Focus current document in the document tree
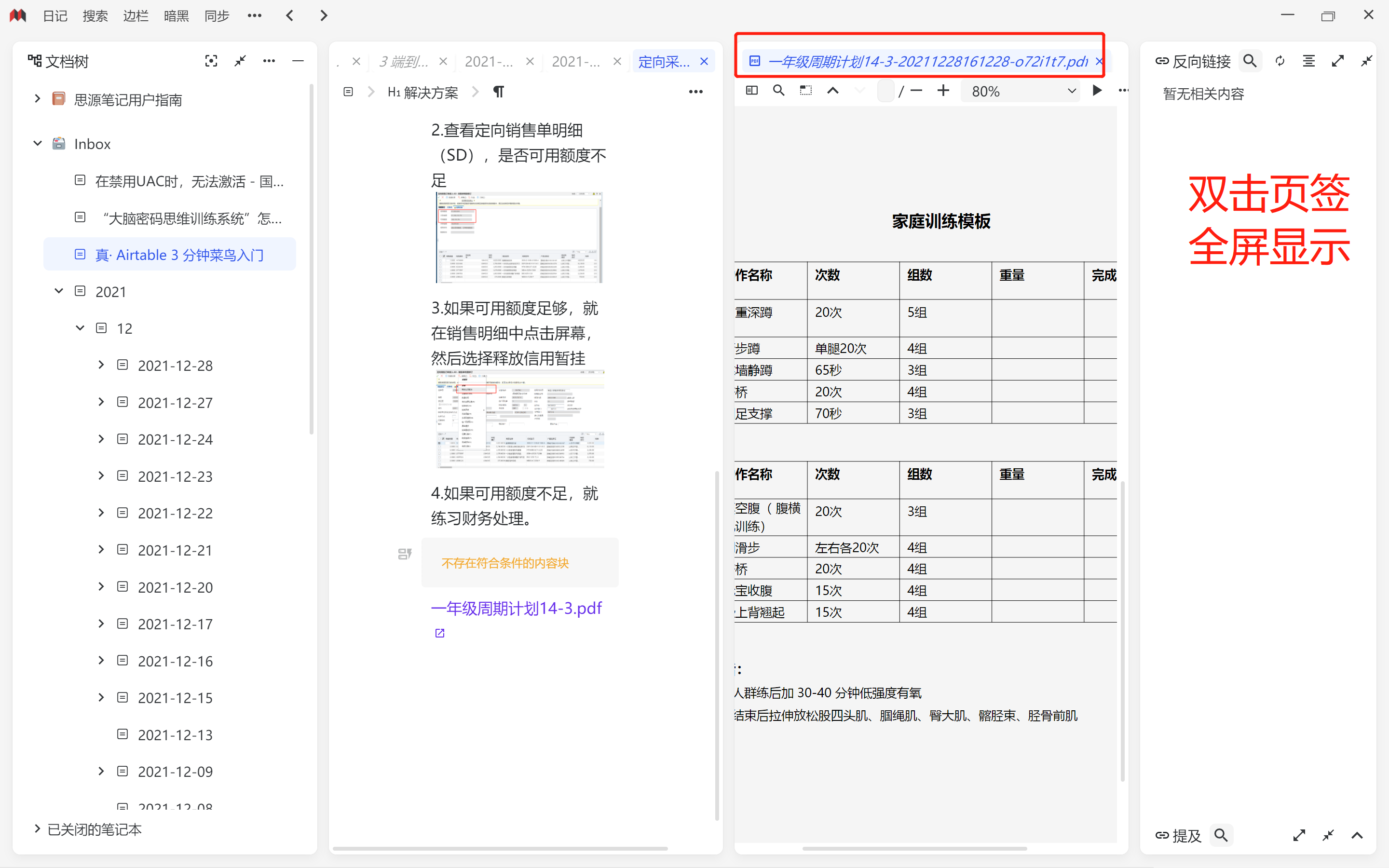 pyautogui.click(x=211, y=61)
